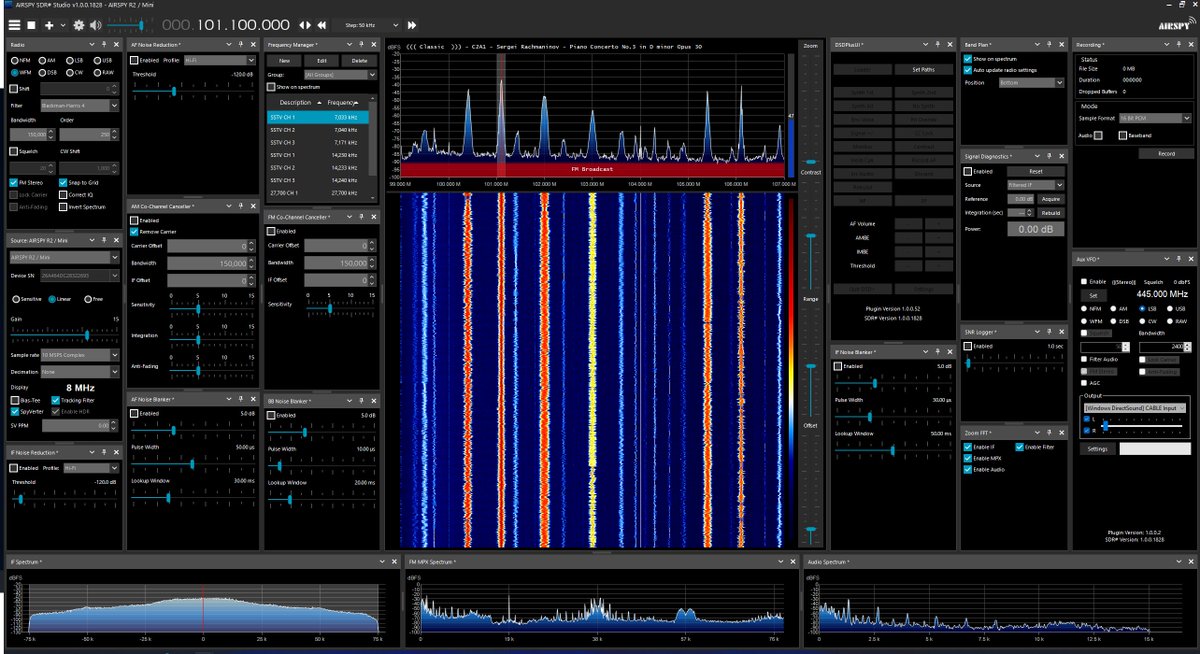Pin the Recording panel
The height and width of the screenshot is (654, 1200).
pyautogui.click(x=1179, y=45)
